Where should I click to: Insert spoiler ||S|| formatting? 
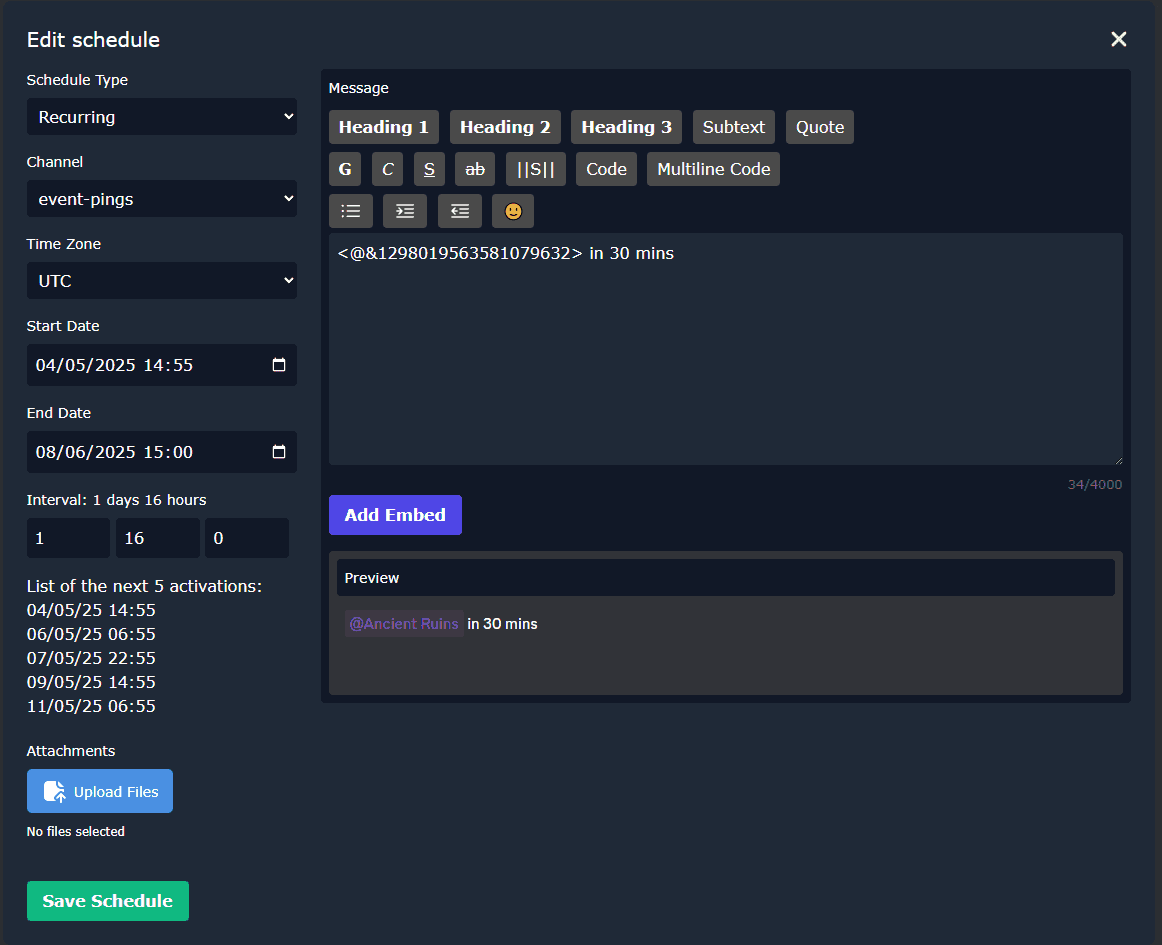[535, 169]
